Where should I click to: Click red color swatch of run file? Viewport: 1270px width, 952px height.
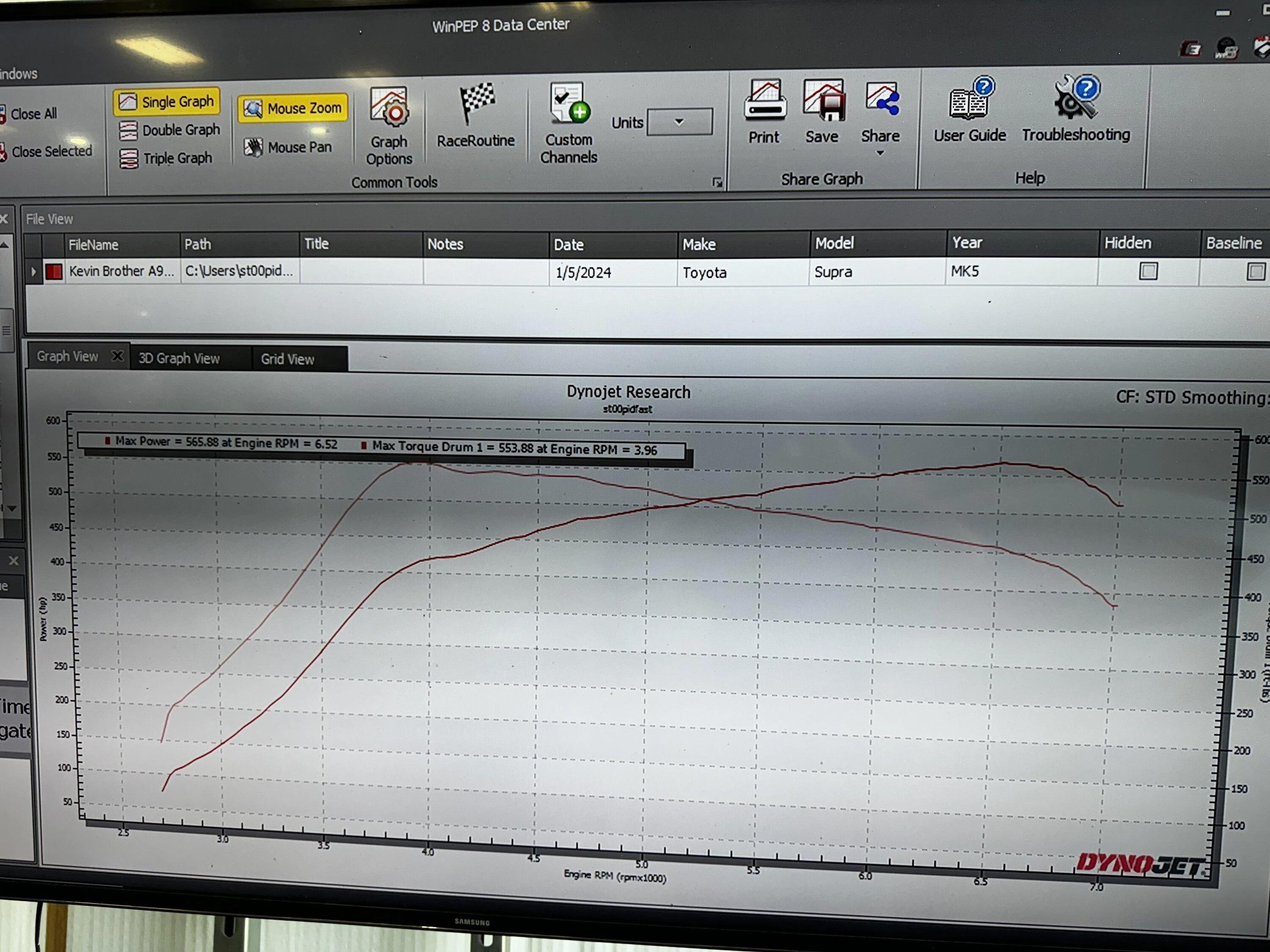[54, 272]
